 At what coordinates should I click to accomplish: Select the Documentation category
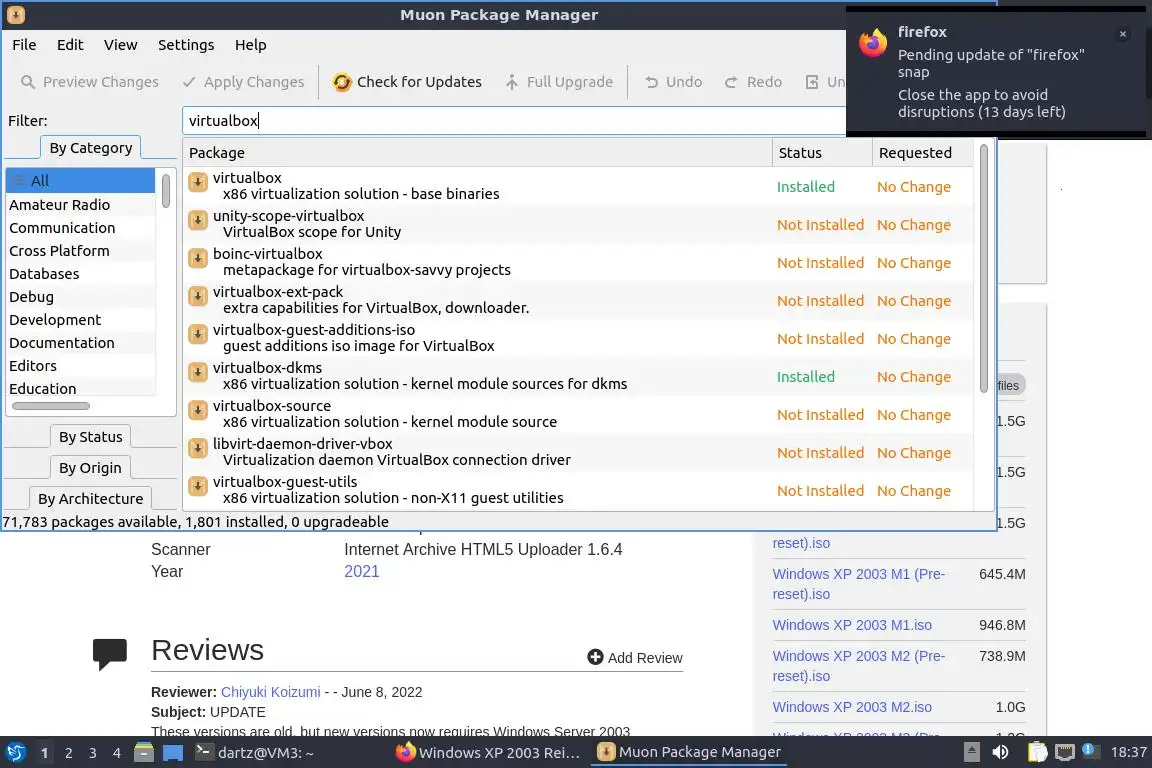coord(80,342)
